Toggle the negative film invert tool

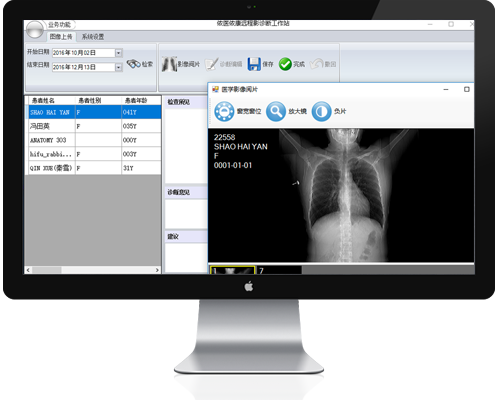[x=321, y=111]
